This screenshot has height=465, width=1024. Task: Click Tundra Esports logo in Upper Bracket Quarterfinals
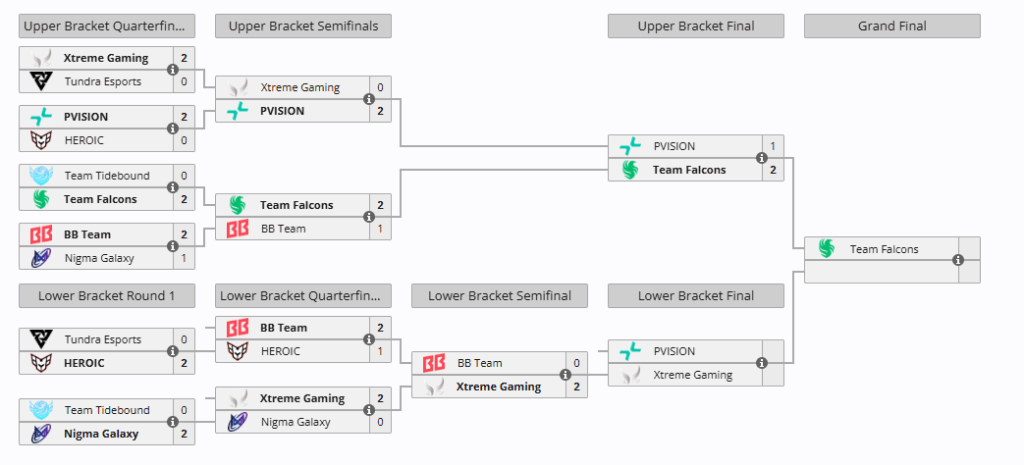pyautogui.click(x=41, y=82)
